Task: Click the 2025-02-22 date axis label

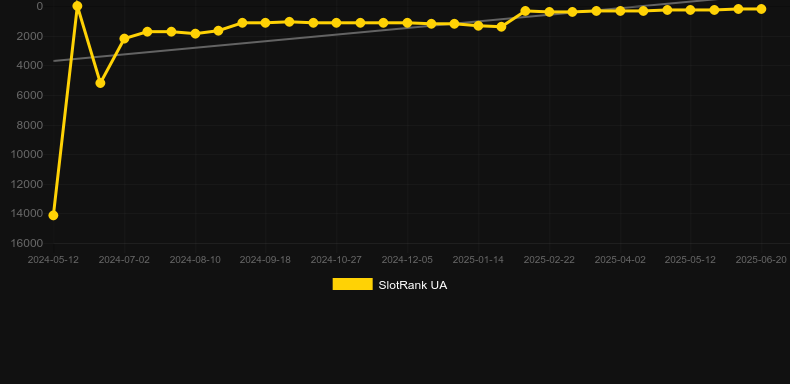Action: pyautogui.click(x=549, y=260)
